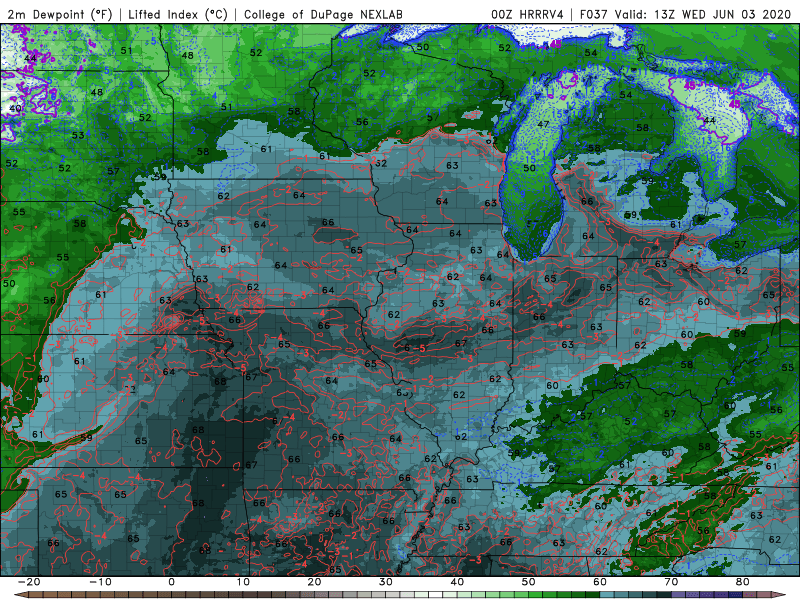Click the '44' dewpoint value over Lake Huron
The width and height of the screenshot is (800, 600).
tap(709, 120)
